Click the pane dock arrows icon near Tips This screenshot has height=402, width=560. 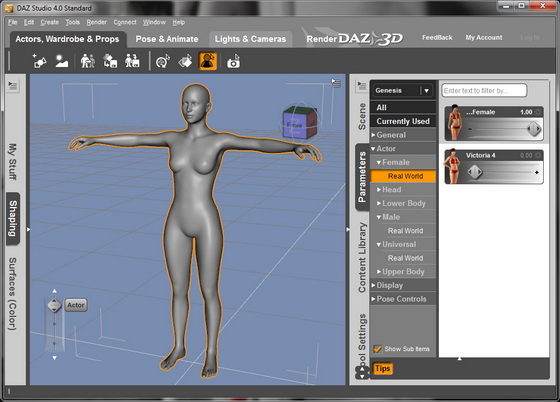click(362, 372)
